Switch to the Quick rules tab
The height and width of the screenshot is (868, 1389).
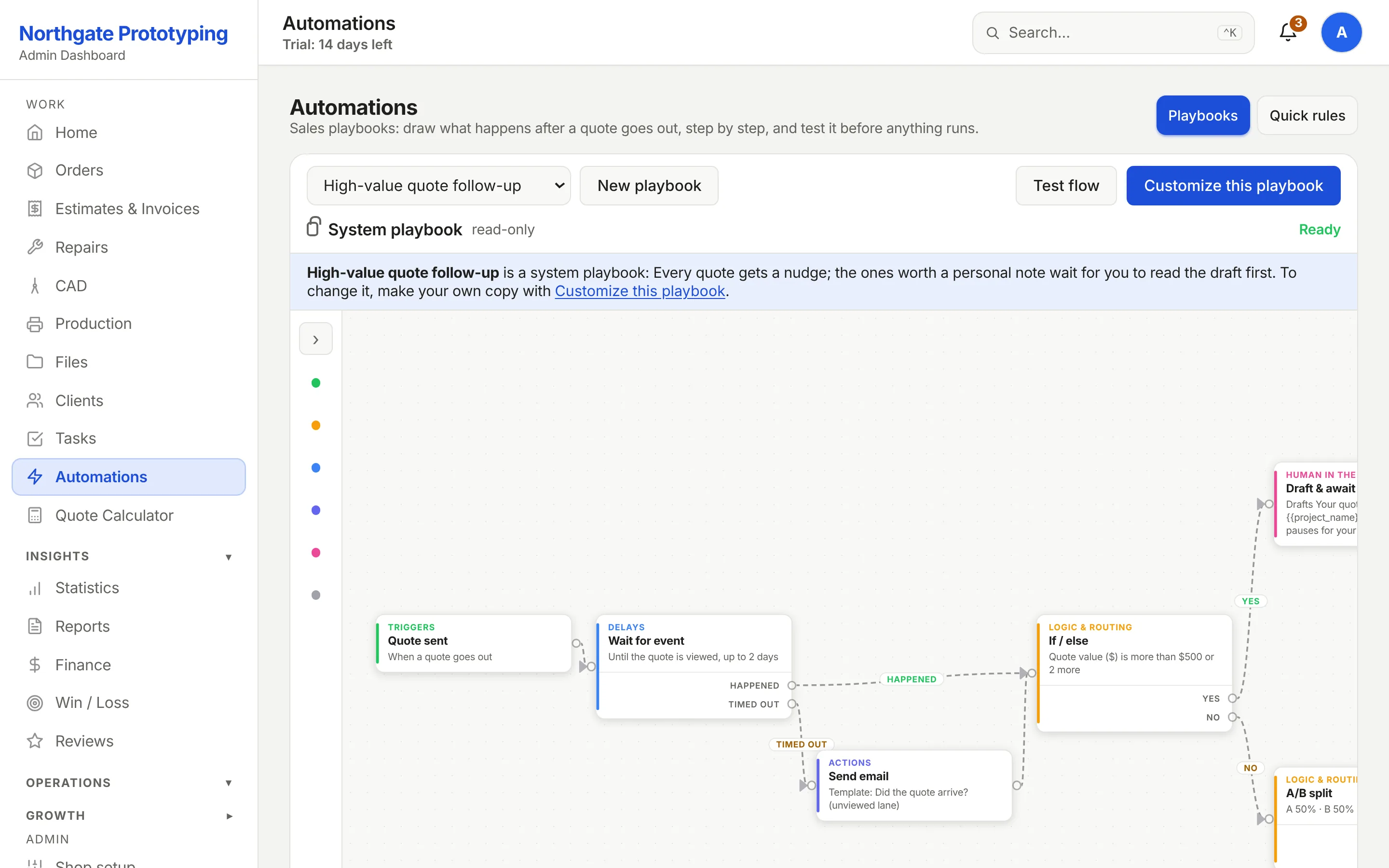[1307, 115]
